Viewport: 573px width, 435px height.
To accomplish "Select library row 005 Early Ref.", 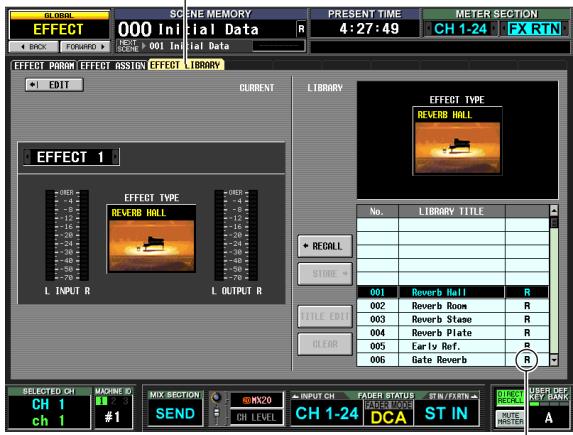I will [453, 346].
